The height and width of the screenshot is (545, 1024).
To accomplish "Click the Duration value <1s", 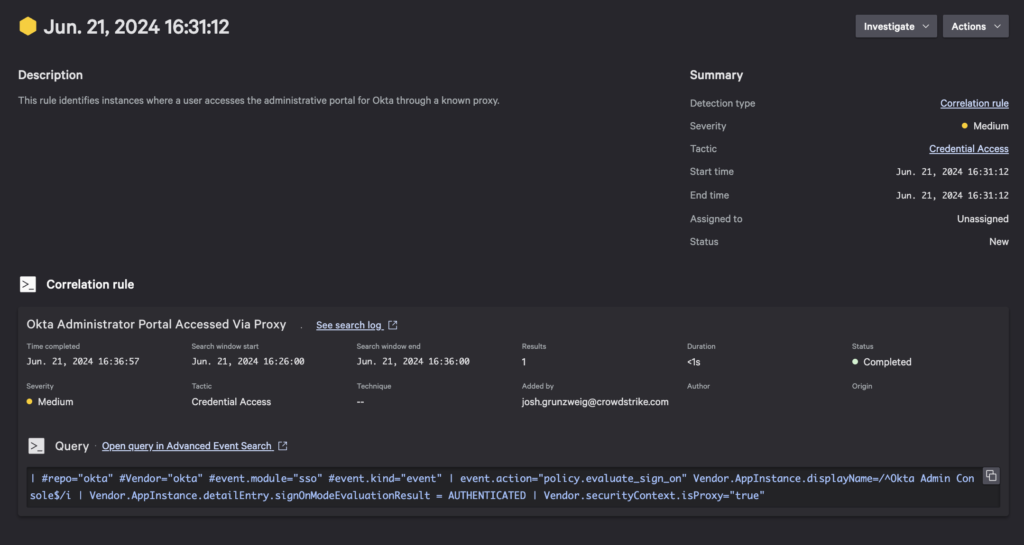I will point(694,362).
